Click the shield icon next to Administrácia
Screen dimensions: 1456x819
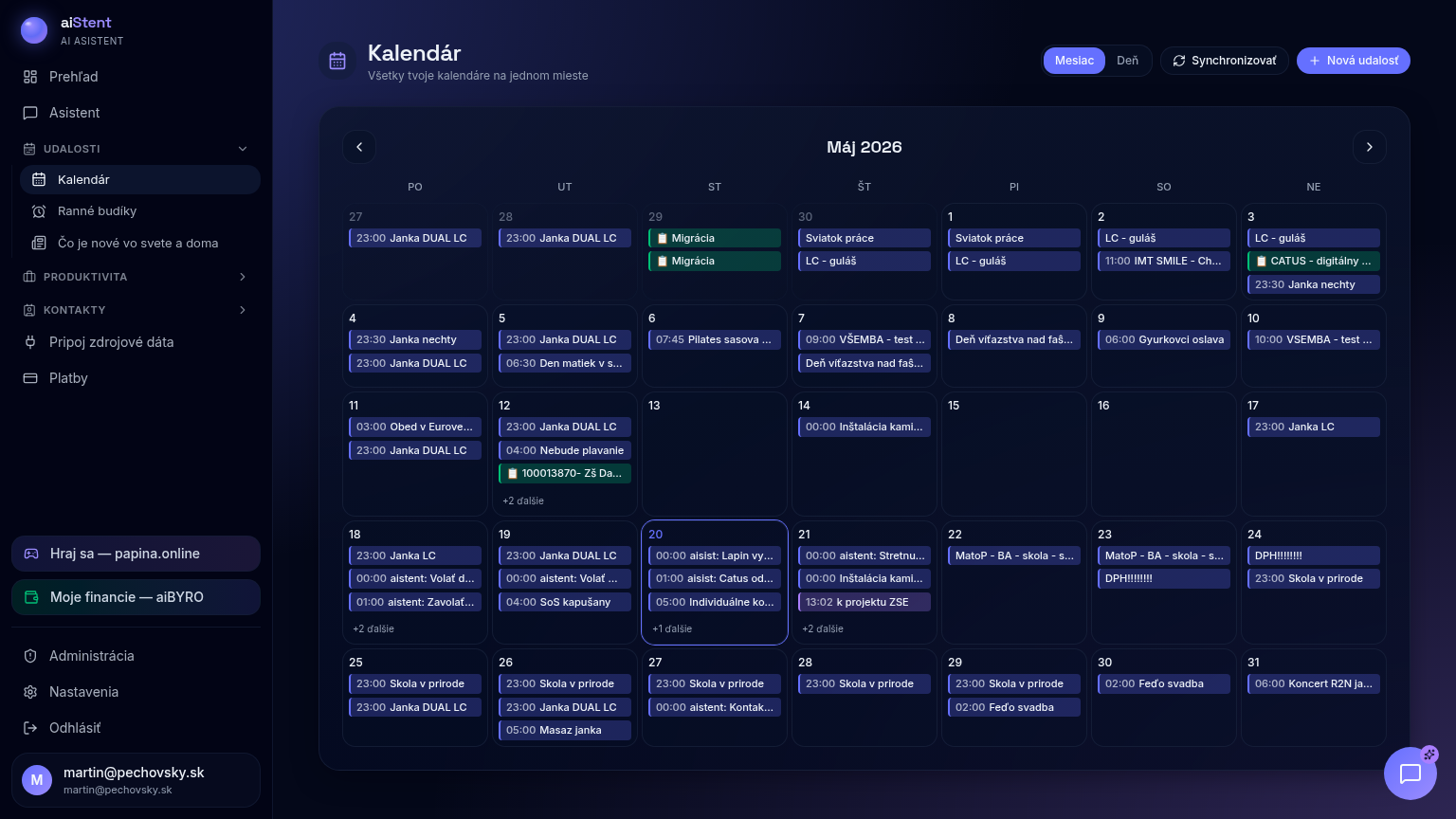click(x=30, y=656)
